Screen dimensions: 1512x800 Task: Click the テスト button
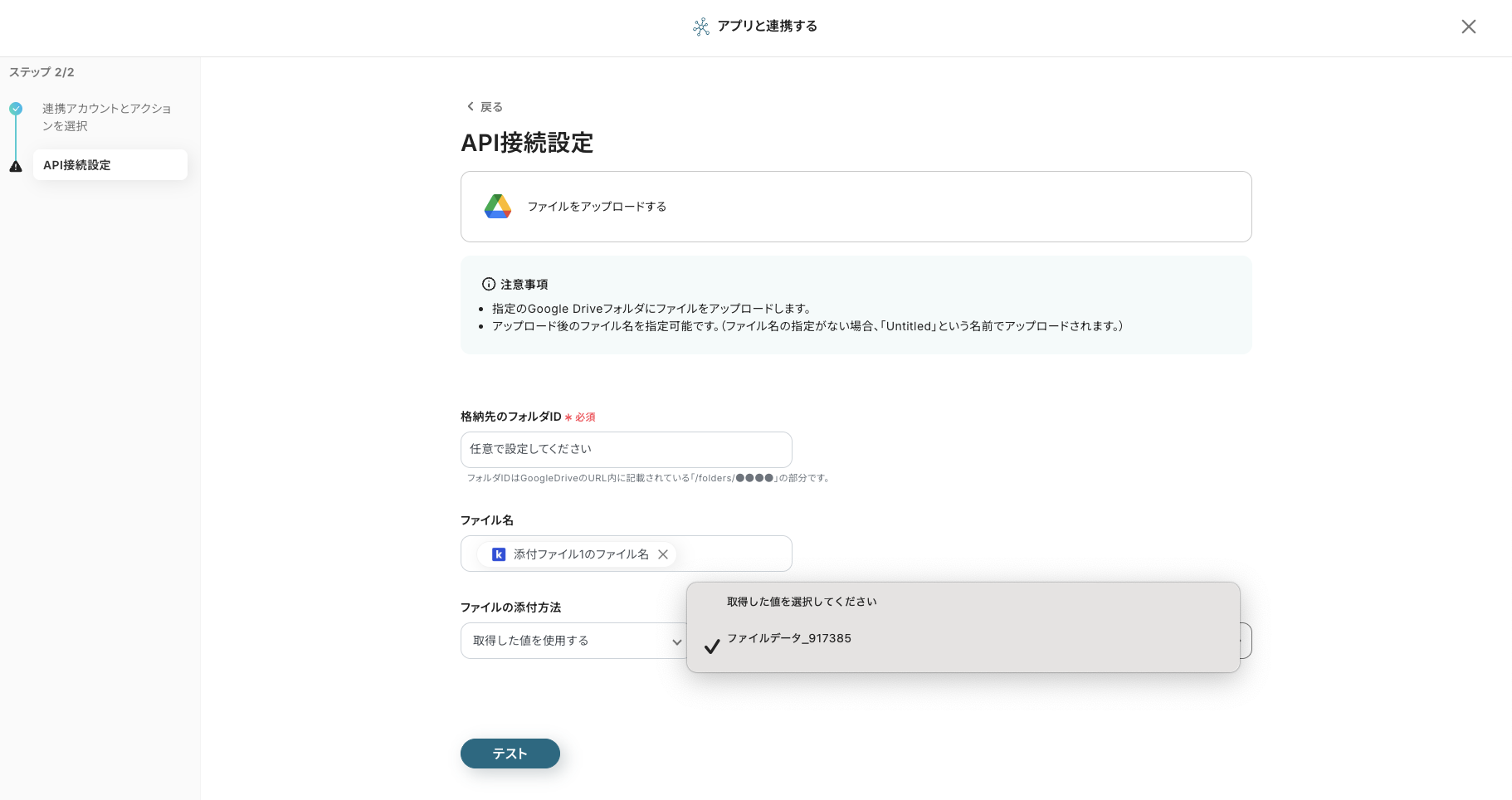(x=510, y=754)
